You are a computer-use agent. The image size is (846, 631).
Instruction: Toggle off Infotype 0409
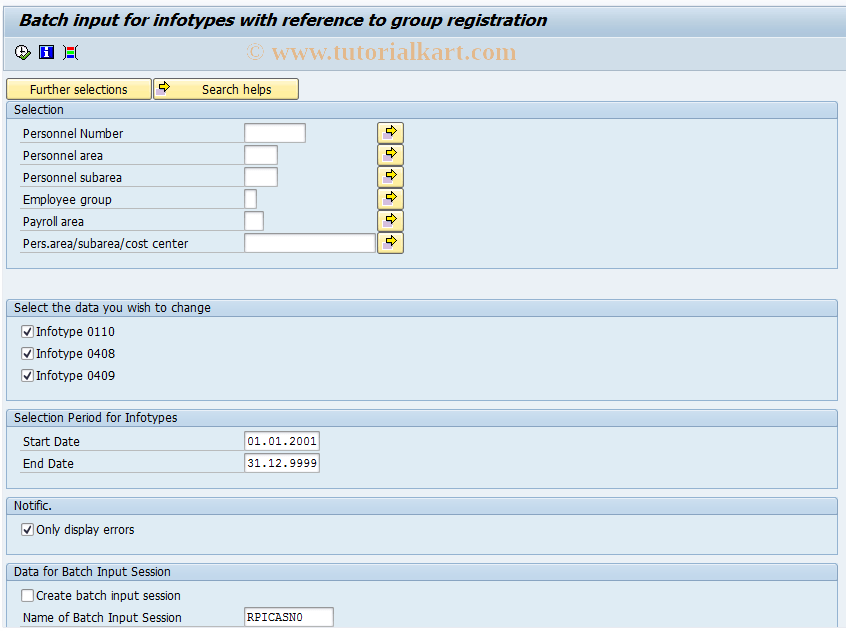click(27, 375)
